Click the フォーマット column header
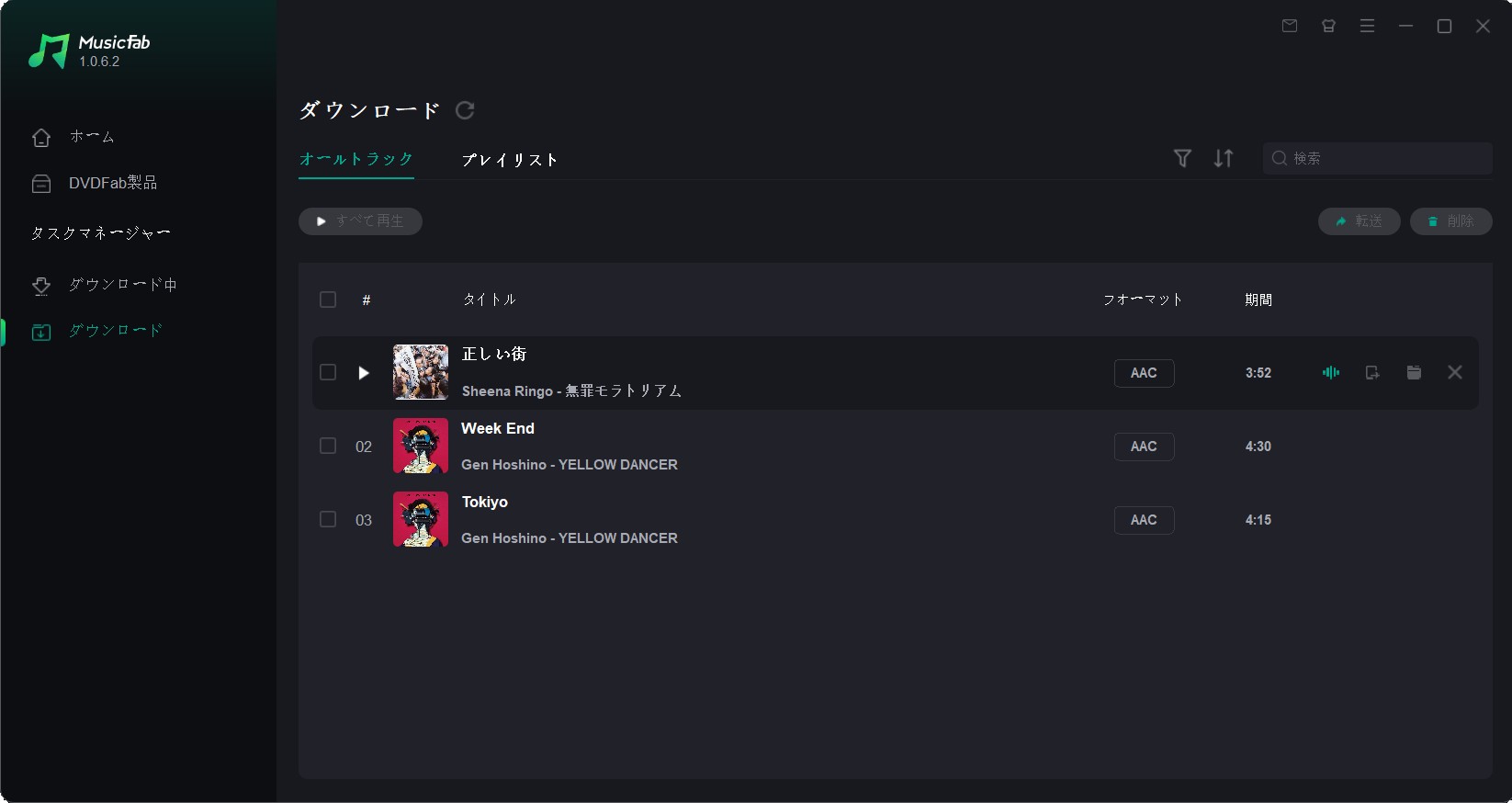 click(1143, 300)
